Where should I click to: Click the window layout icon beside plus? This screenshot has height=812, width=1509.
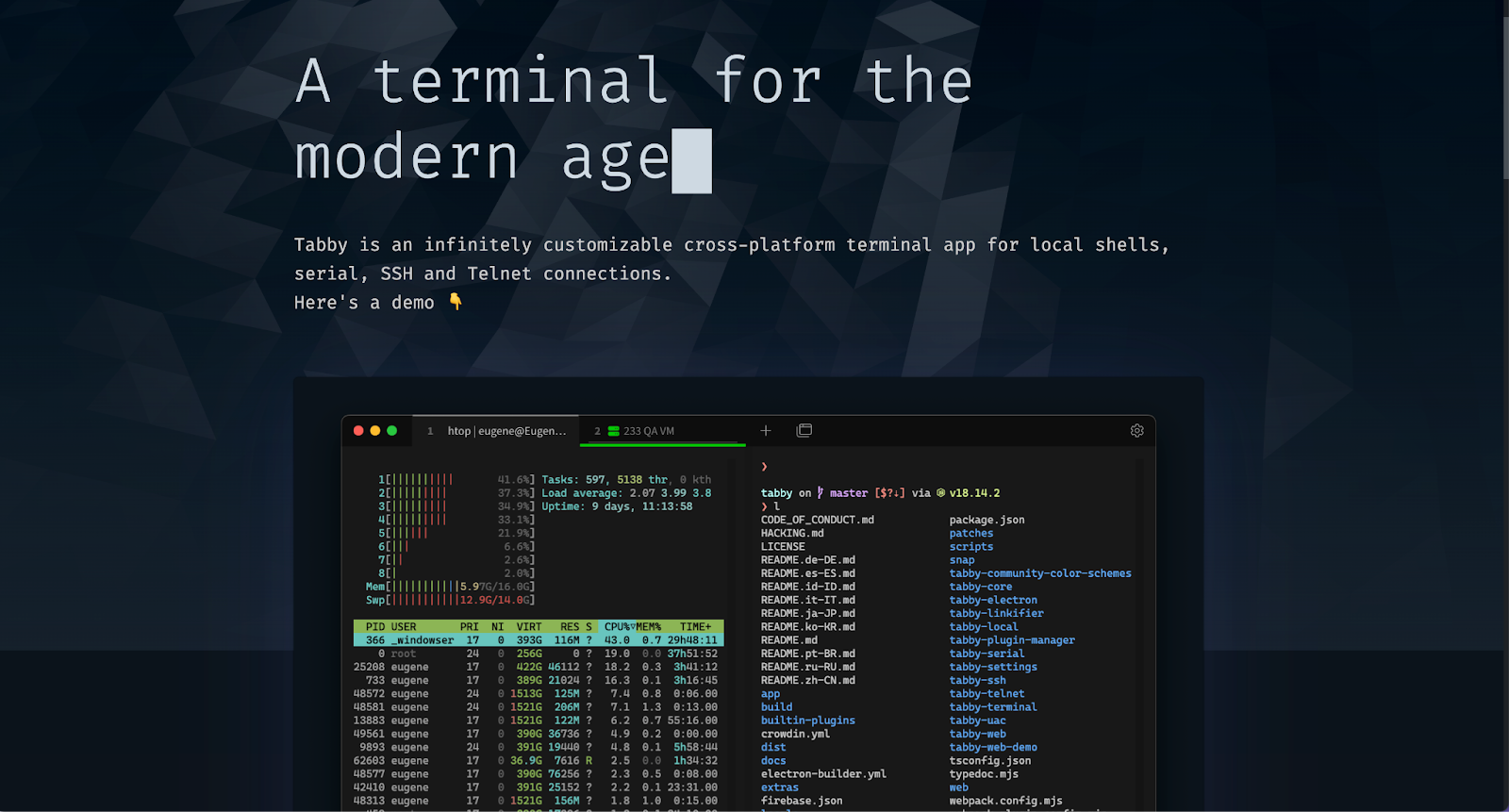804,430
